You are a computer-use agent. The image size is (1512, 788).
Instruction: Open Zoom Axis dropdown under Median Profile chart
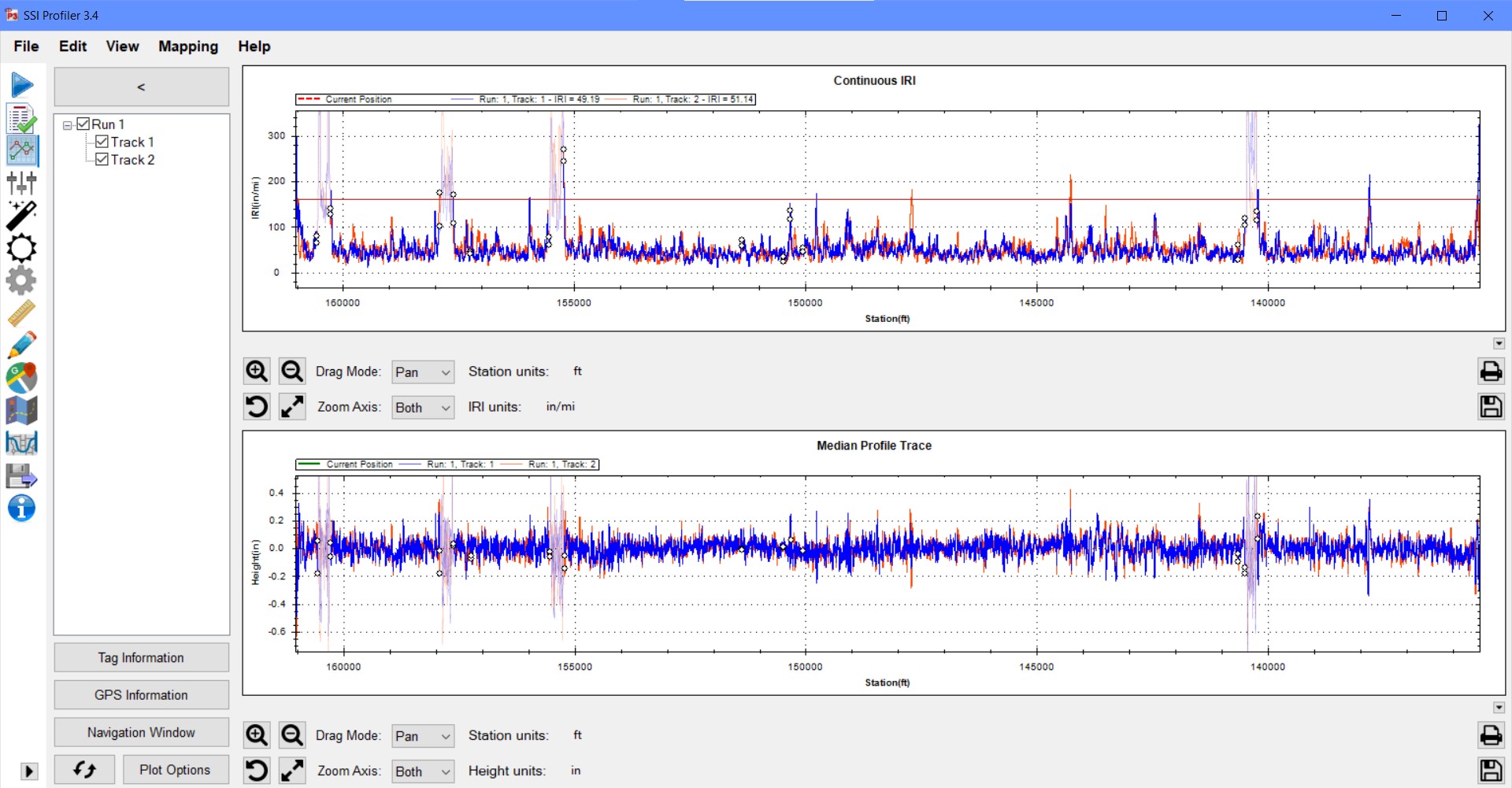click(x=423, y=771)
